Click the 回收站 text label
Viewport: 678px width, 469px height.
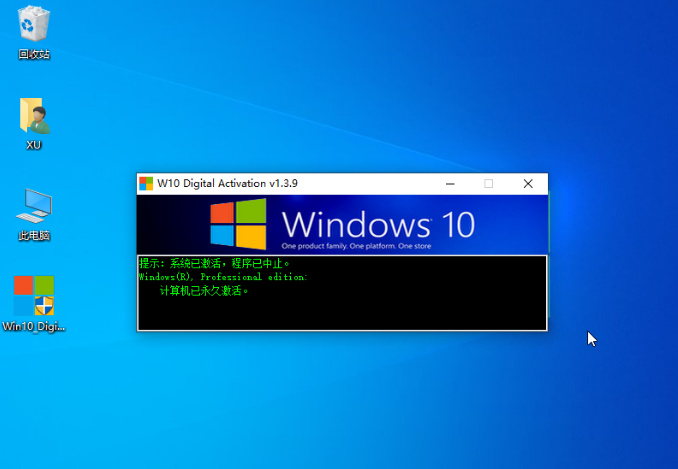[34, 55]
